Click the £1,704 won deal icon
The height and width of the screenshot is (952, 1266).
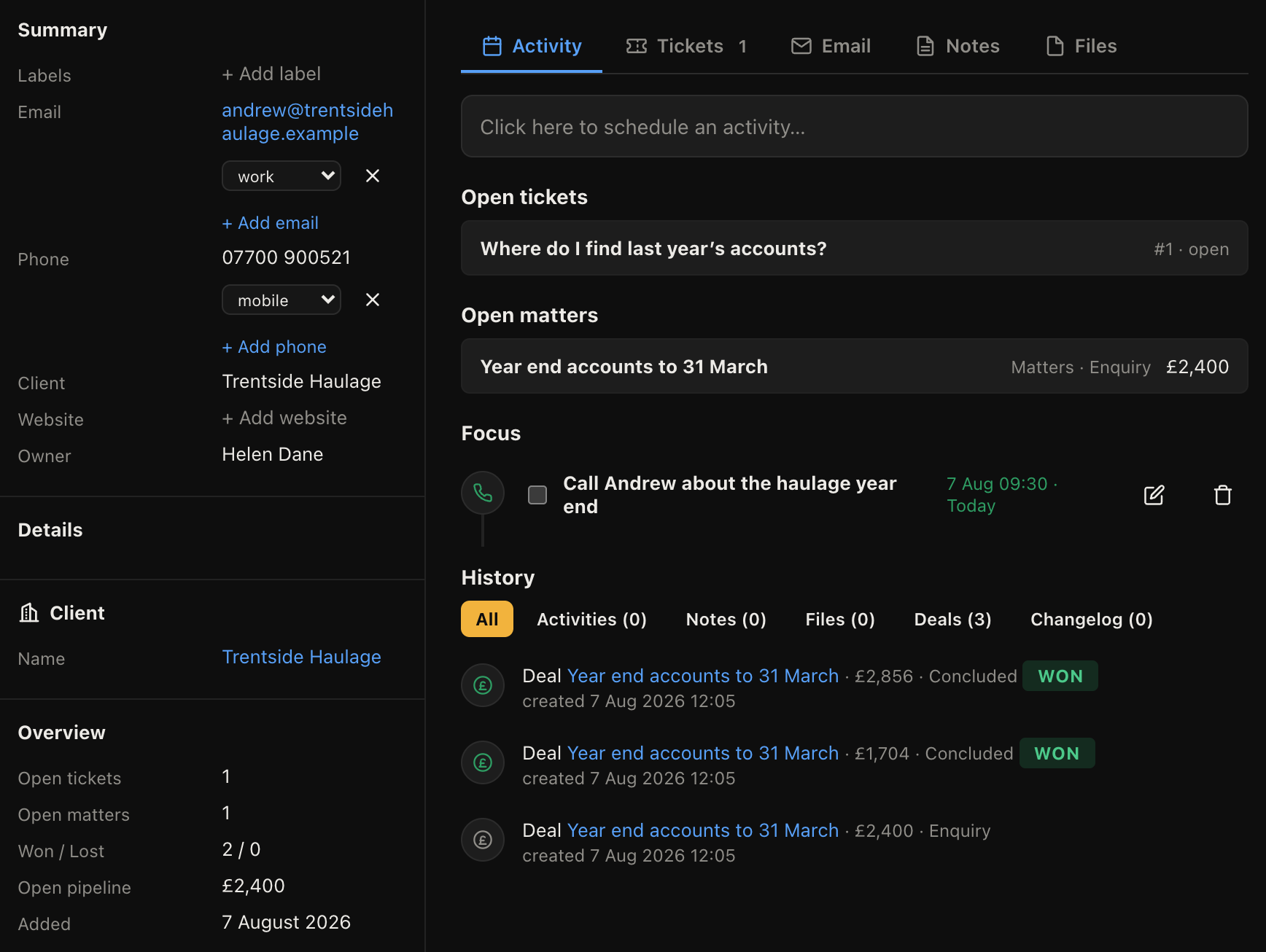tap(483, 762)
